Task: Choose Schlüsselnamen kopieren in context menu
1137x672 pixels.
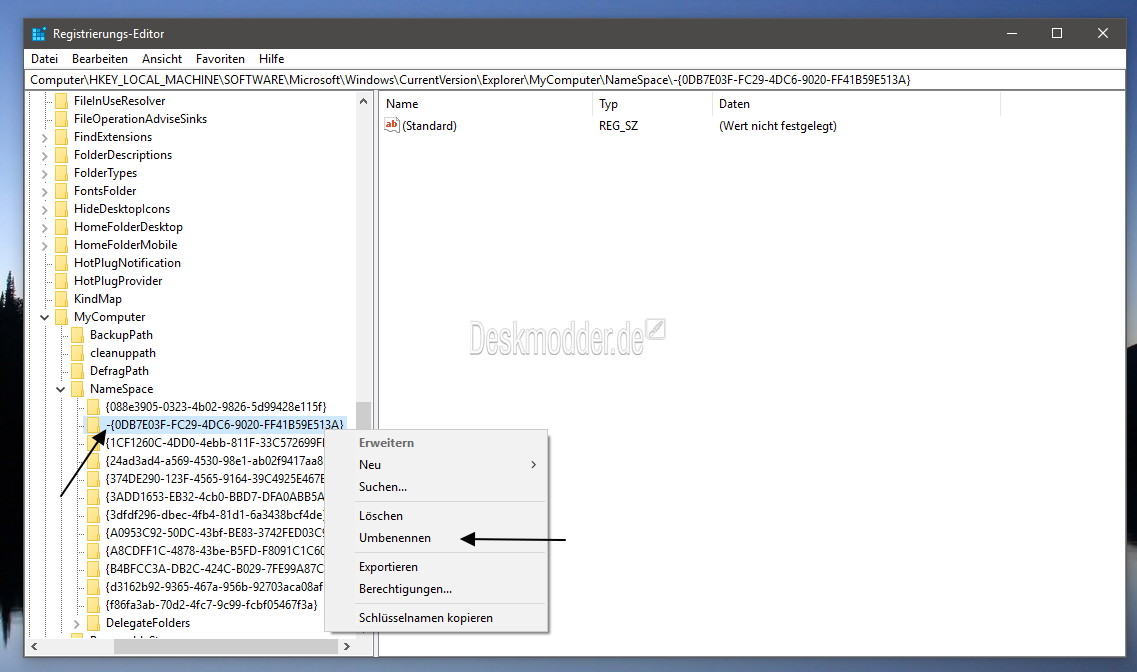Action: (x=437, y=618)
